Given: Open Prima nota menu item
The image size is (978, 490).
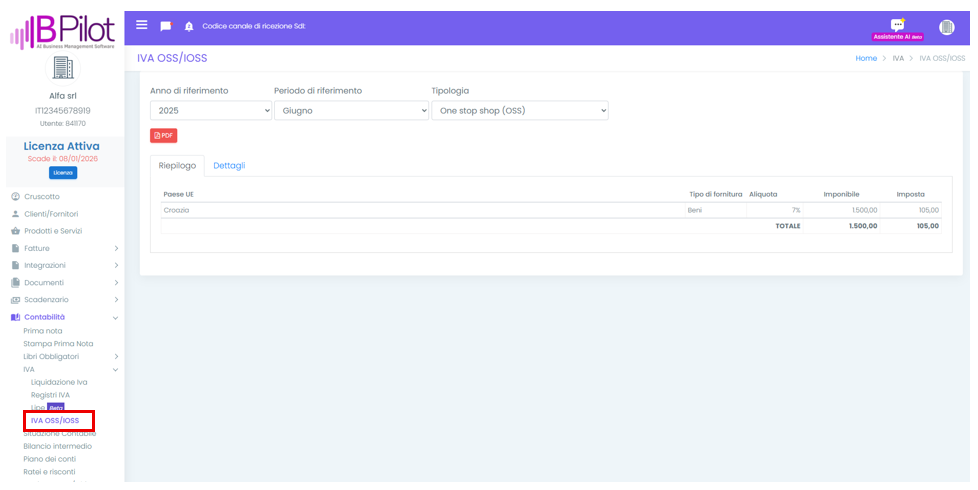Looking at the screenshot, I should point(43,331).
